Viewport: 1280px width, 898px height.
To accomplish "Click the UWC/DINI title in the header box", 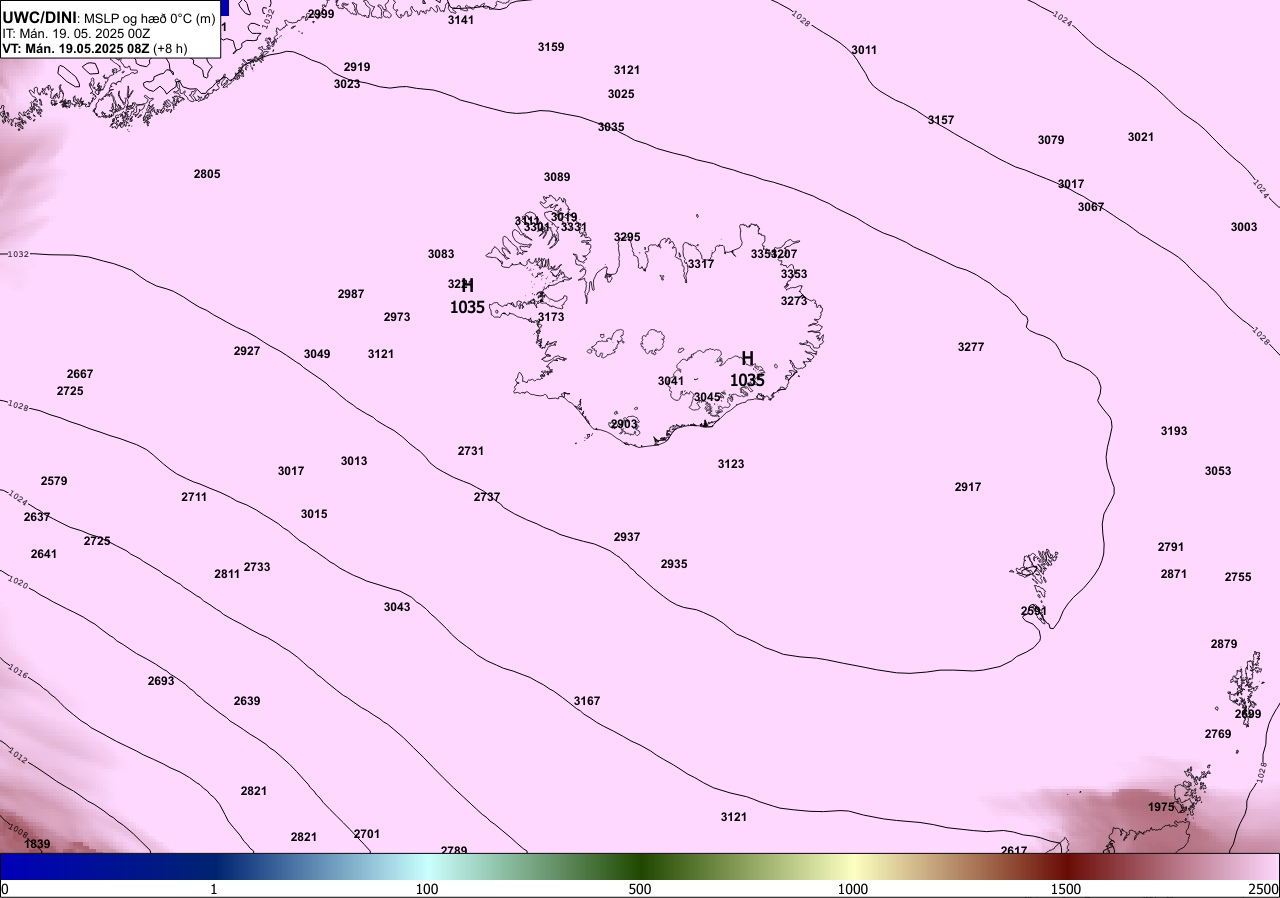I will click(x=39, y=17).
